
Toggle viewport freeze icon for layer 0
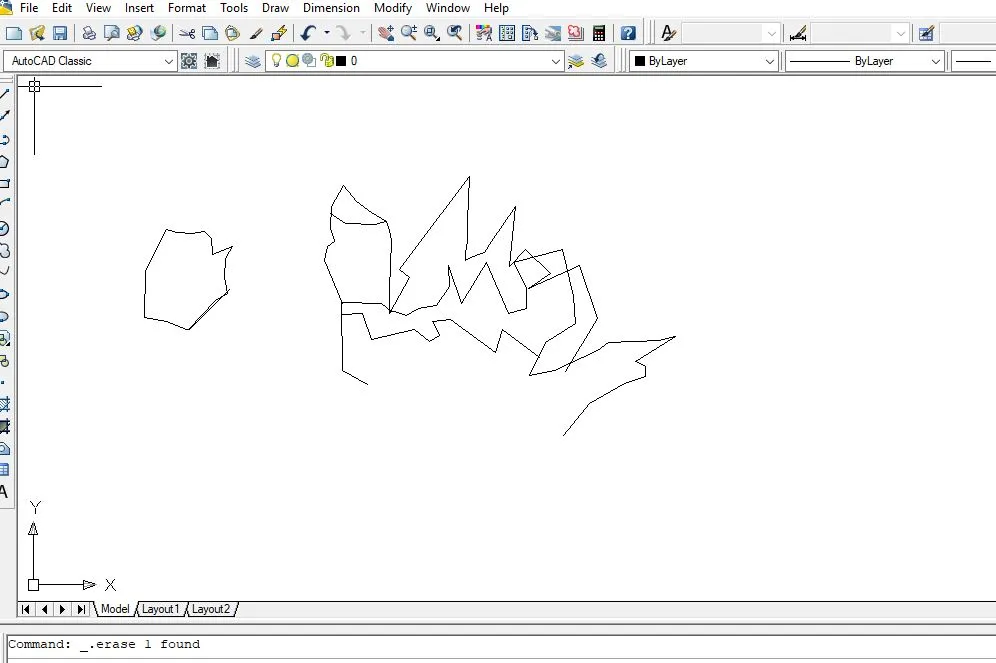coord(309,60)
